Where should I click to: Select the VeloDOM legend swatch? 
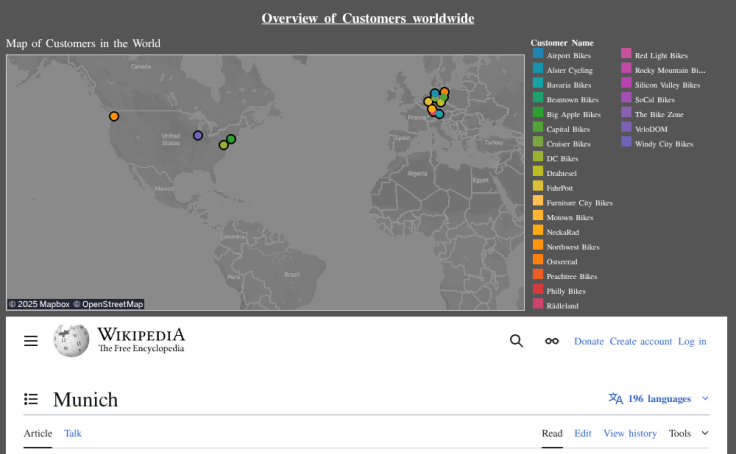(626, 127)
